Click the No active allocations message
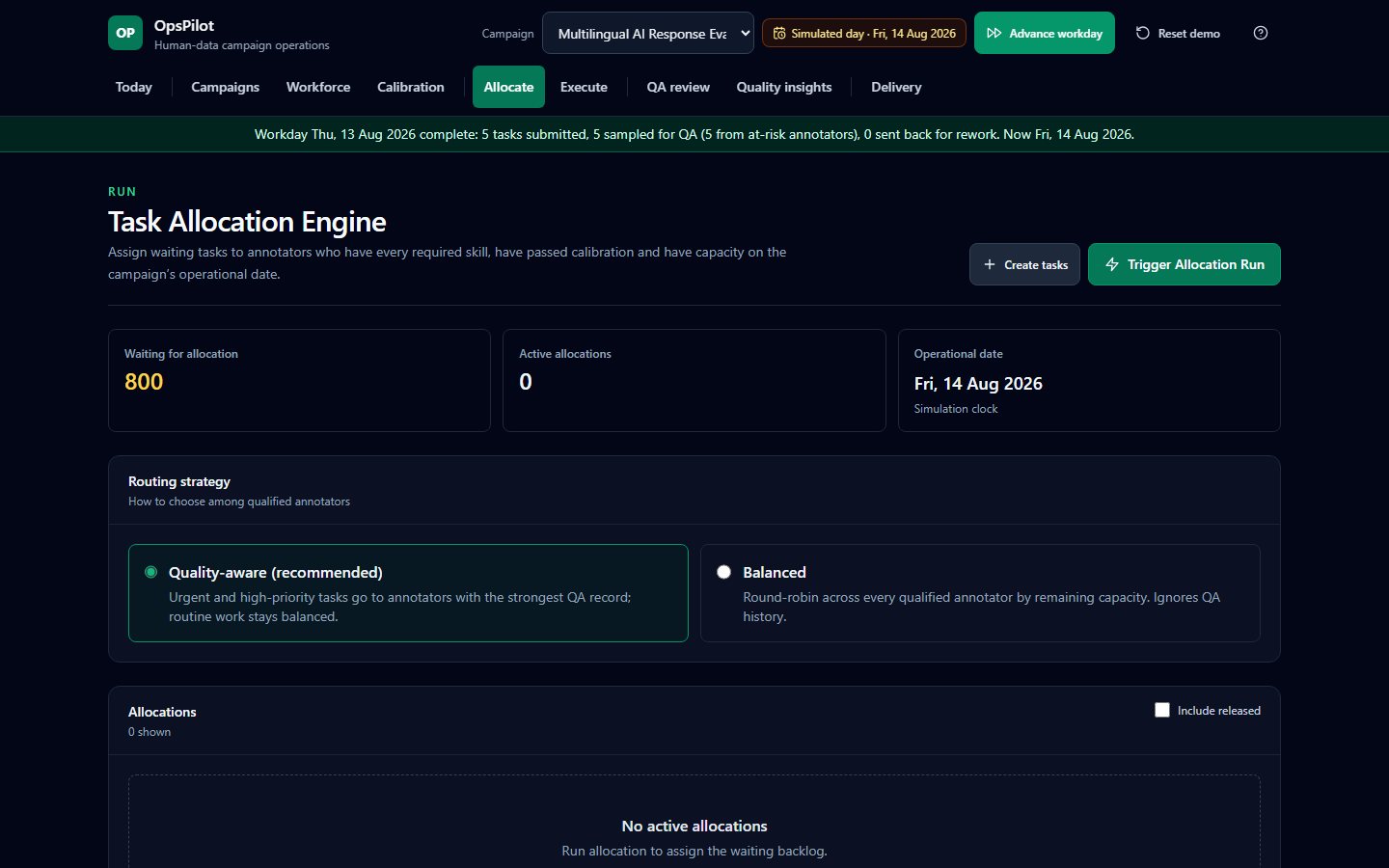 pyautogui.click(x=694, y=826)
